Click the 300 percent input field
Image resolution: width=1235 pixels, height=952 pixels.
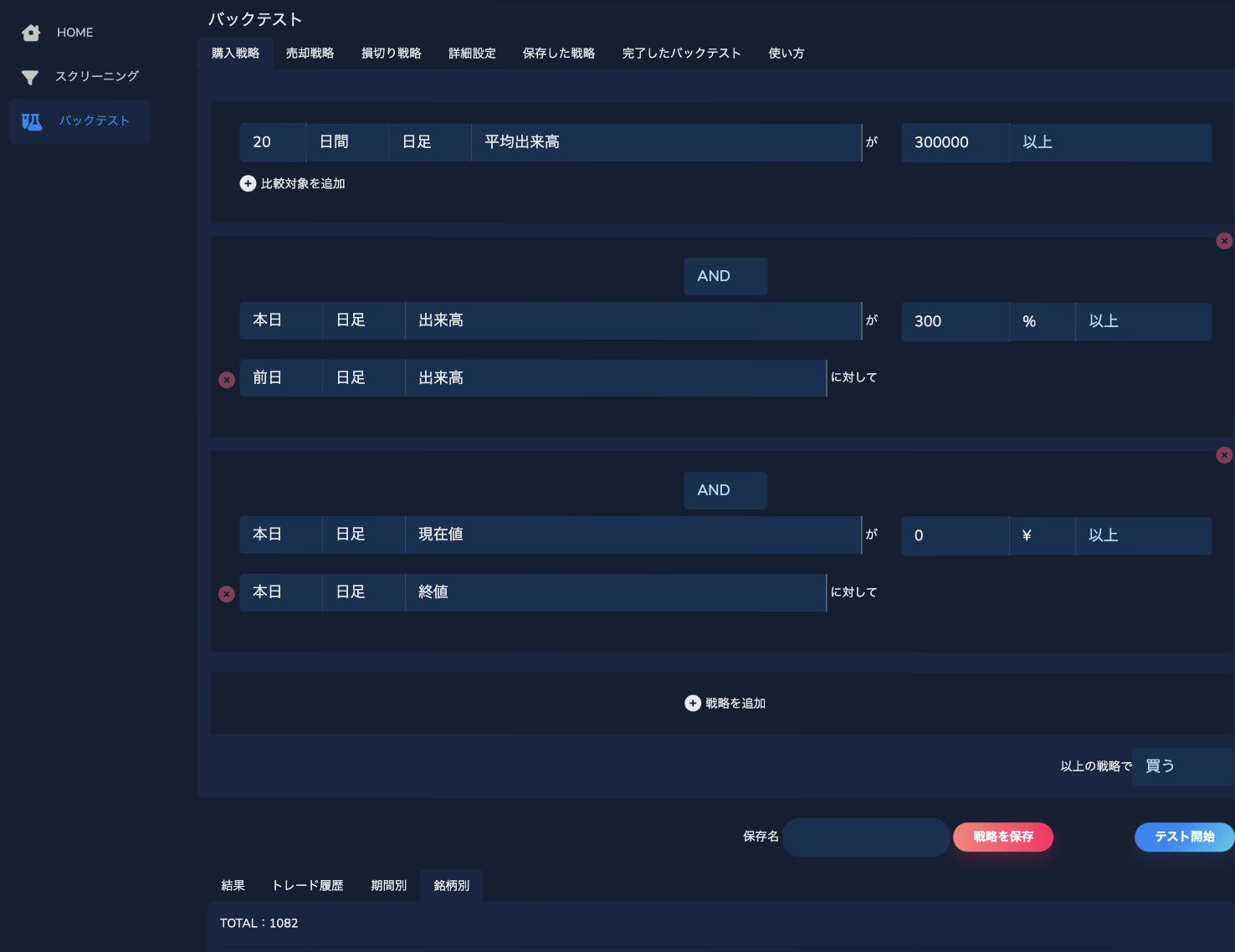point(955,321)
